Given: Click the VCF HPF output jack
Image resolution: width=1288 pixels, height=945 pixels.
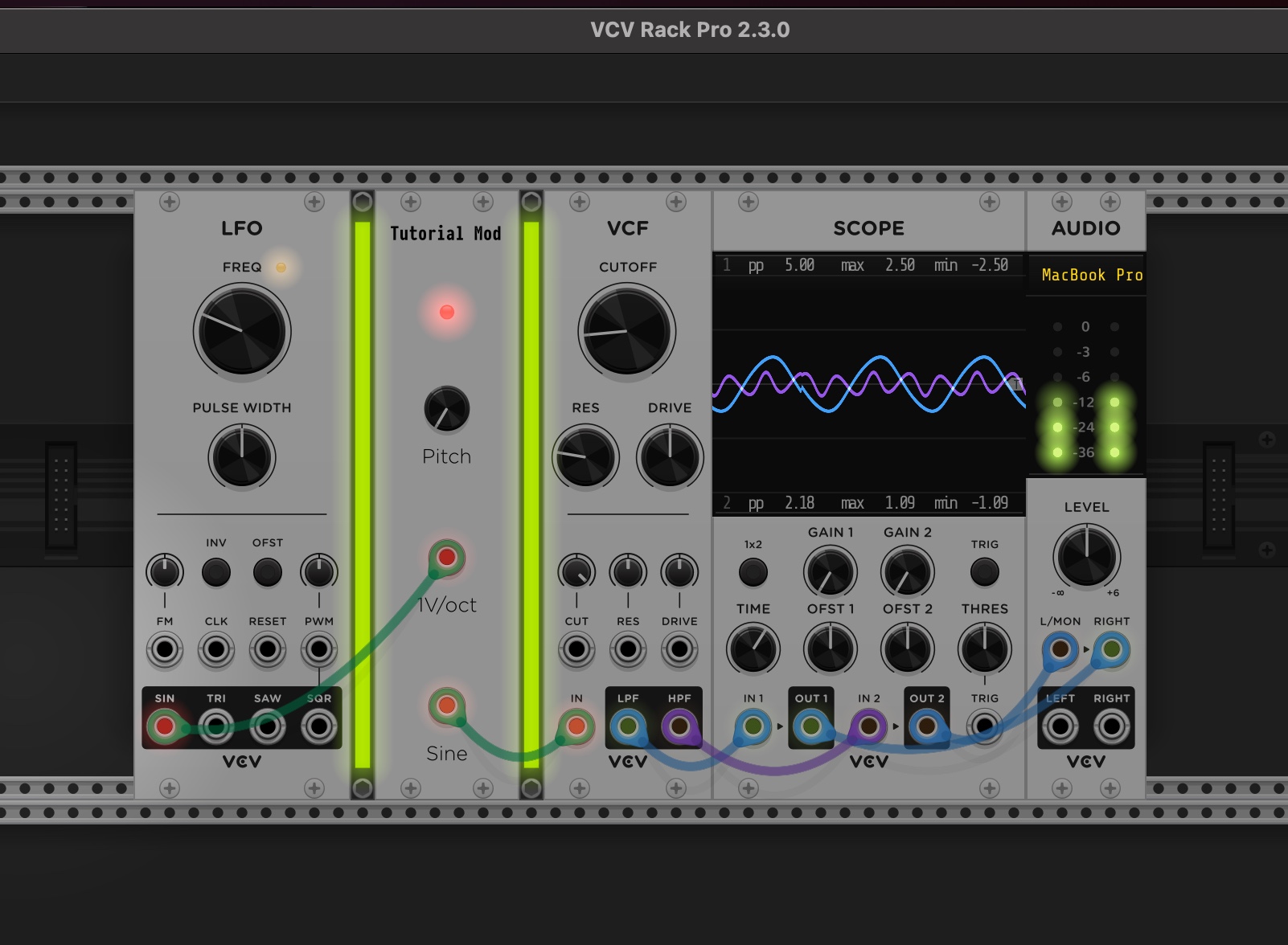Looking at the screenshot, I should (x=679, y=726).
